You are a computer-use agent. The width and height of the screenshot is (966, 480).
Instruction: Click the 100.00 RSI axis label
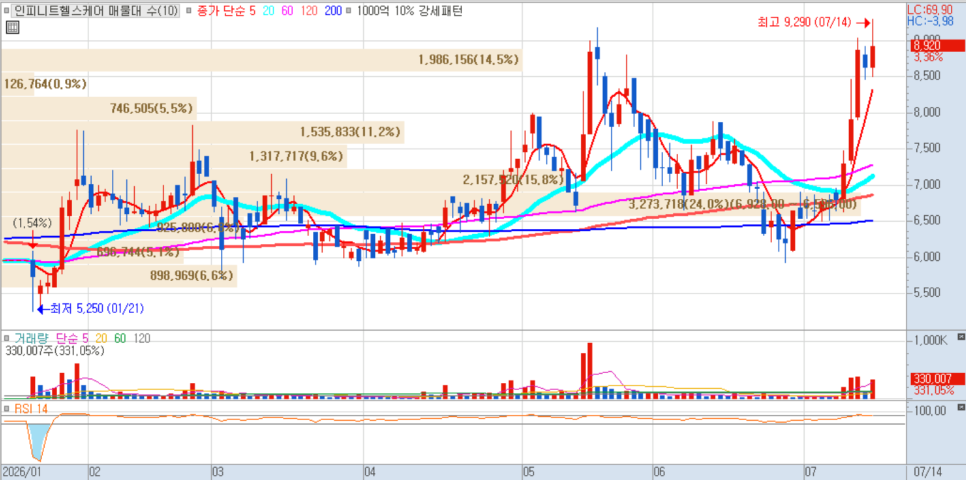pyautogui.click(x=928, y=411)
